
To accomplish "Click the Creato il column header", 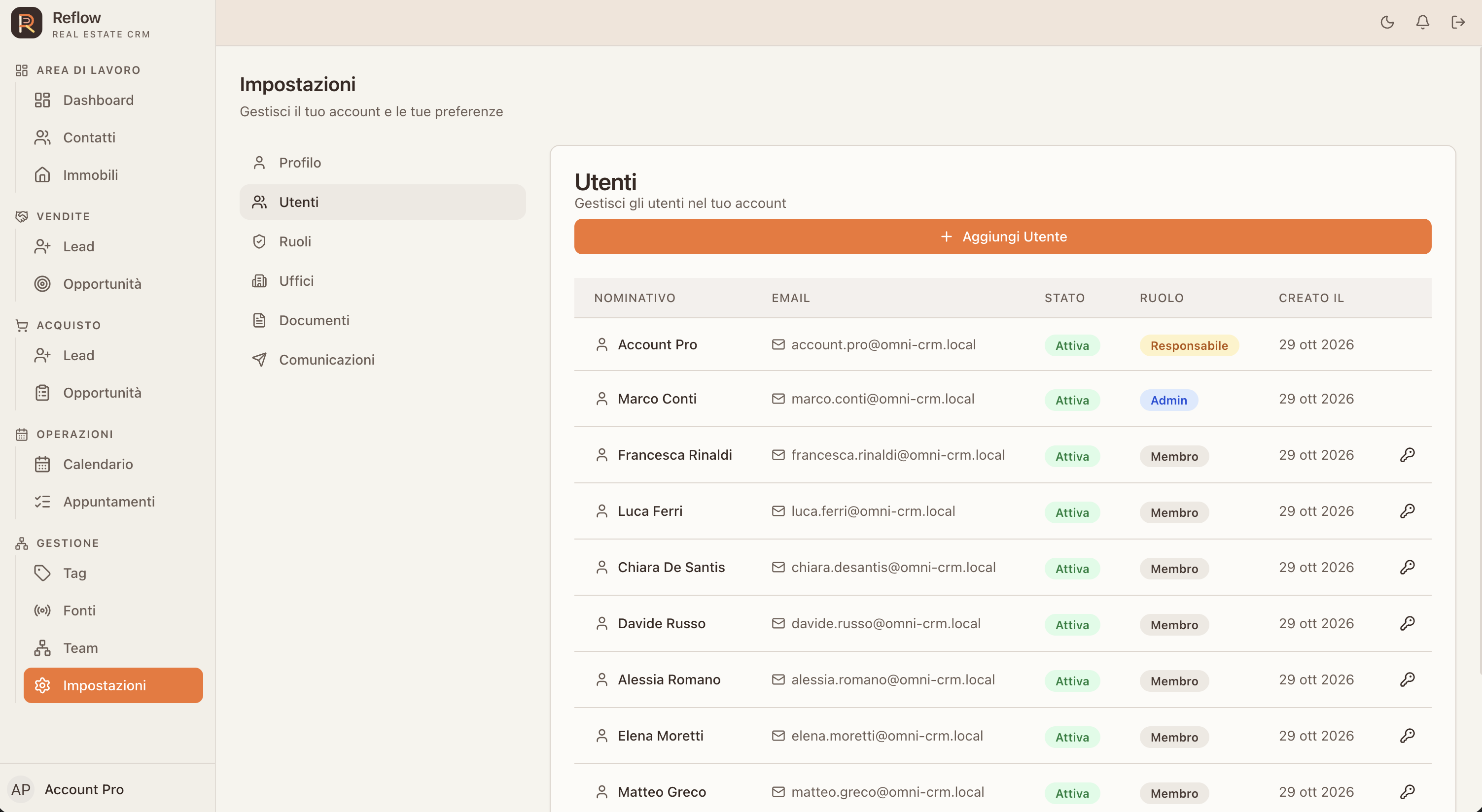I will 1311,298.
